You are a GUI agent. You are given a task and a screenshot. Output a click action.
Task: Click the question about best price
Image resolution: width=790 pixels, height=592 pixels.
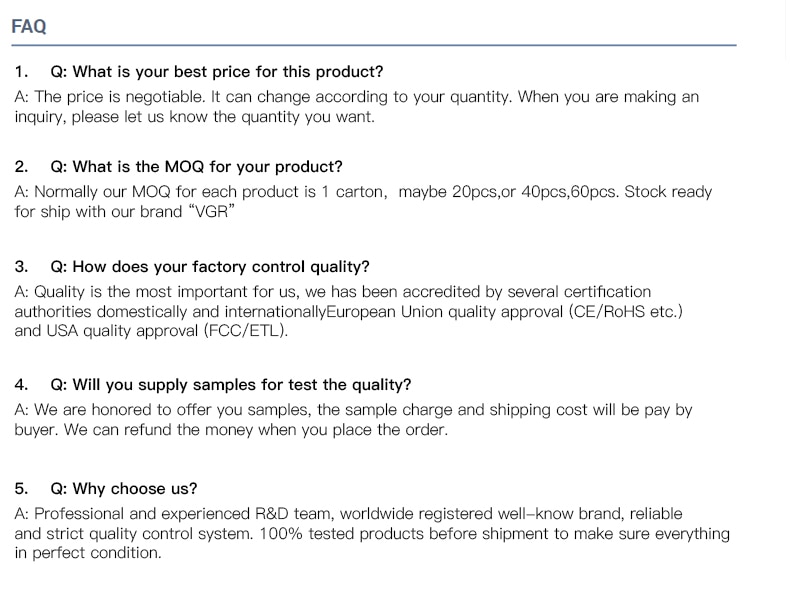coord(216,72)
